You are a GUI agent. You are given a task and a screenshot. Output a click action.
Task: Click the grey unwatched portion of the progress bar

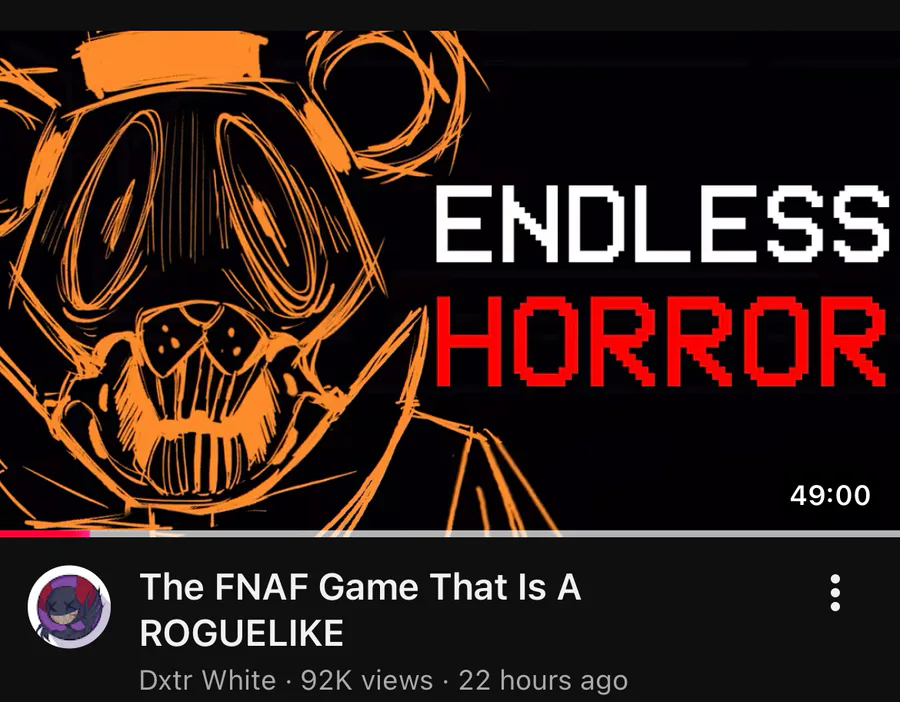pos(495,534)
